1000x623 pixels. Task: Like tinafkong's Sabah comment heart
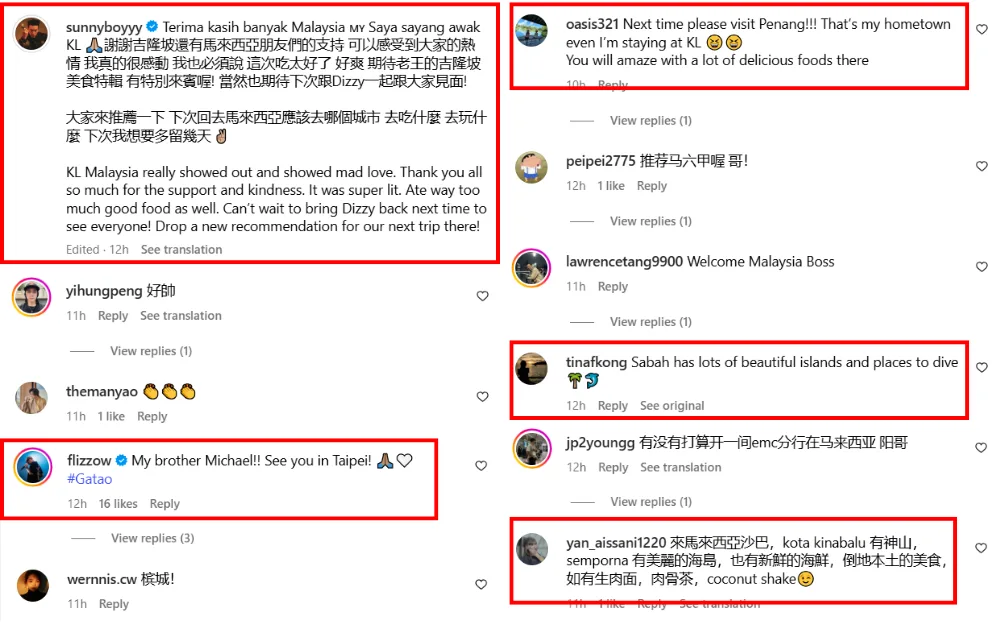point(982,367)
